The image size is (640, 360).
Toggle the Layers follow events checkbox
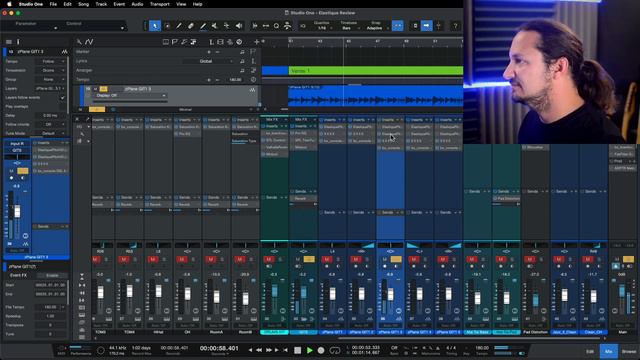tap(62, 98)
